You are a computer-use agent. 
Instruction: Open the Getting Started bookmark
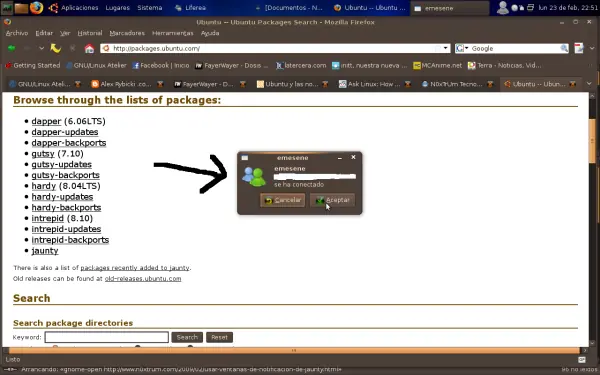pyautogui.click(x=33, y=65)
